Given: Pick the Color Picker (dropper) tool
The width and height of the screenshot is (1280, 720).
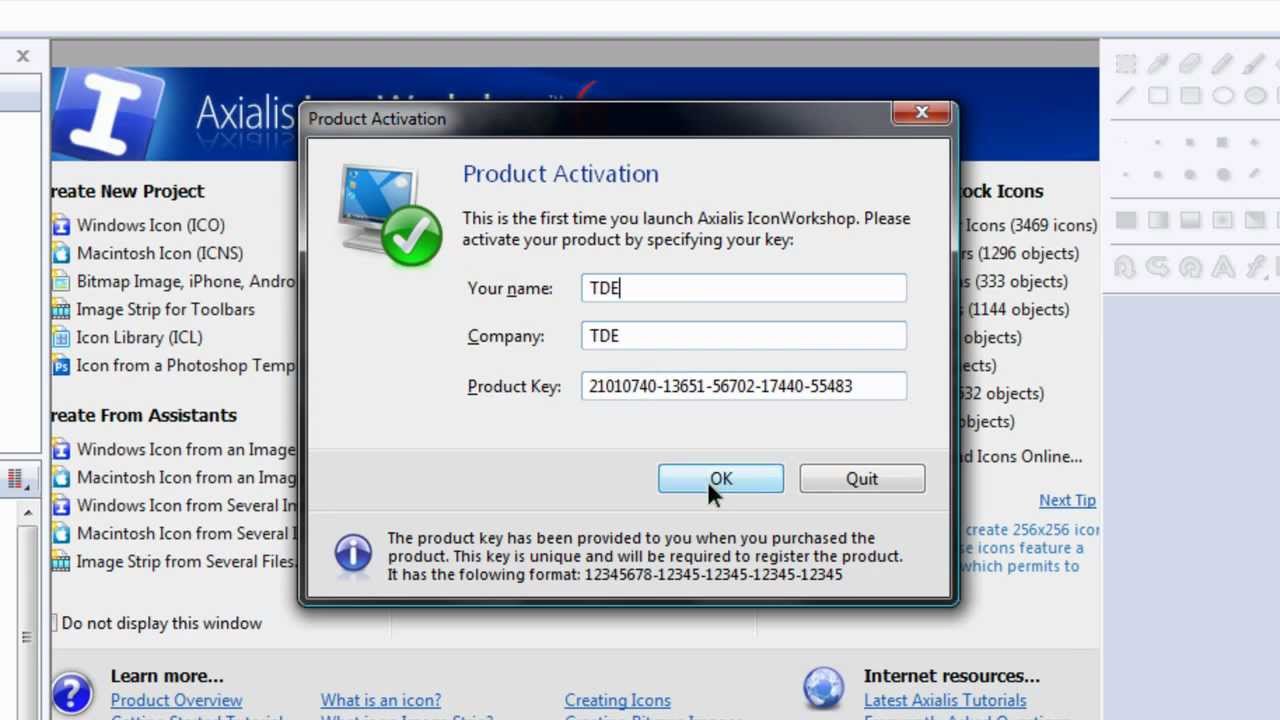Looking at the screenshot, I should click(1157, 63).
